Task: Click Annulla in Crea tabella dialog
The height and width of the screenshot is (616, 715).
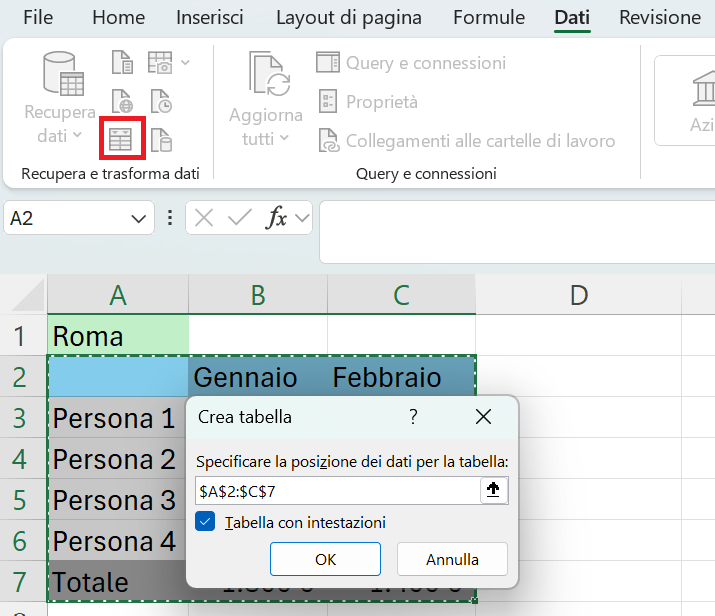Action: [452, 559]
